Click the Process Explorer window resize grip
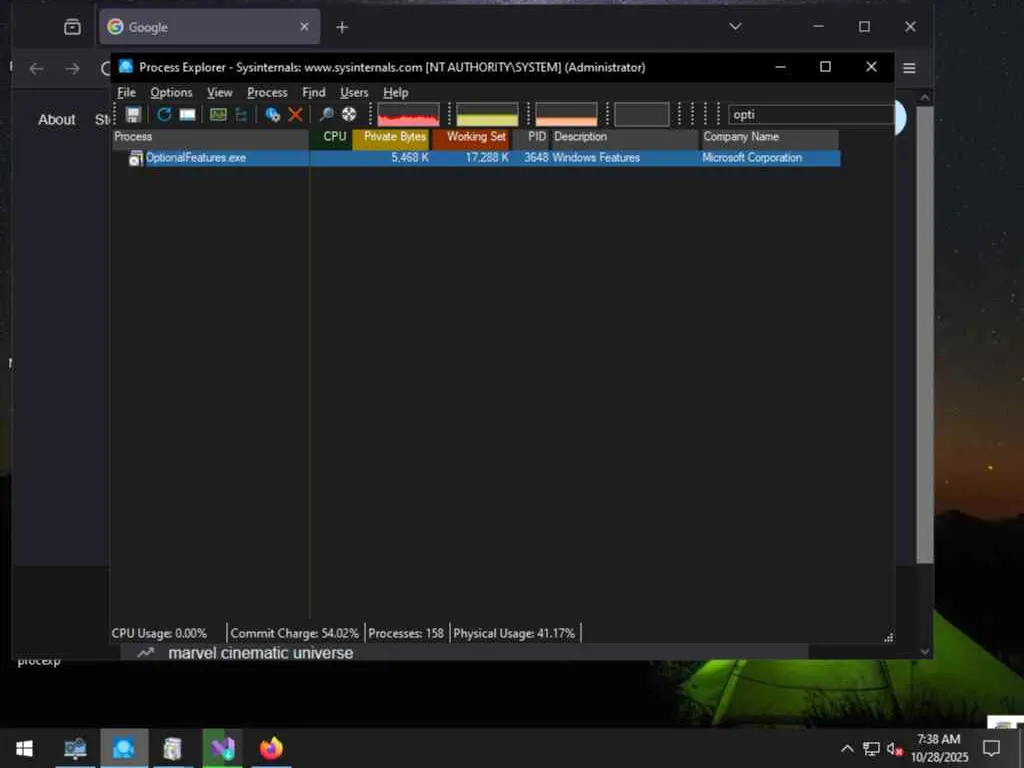This screenshot has width=1024, height=768. (888, 637)
